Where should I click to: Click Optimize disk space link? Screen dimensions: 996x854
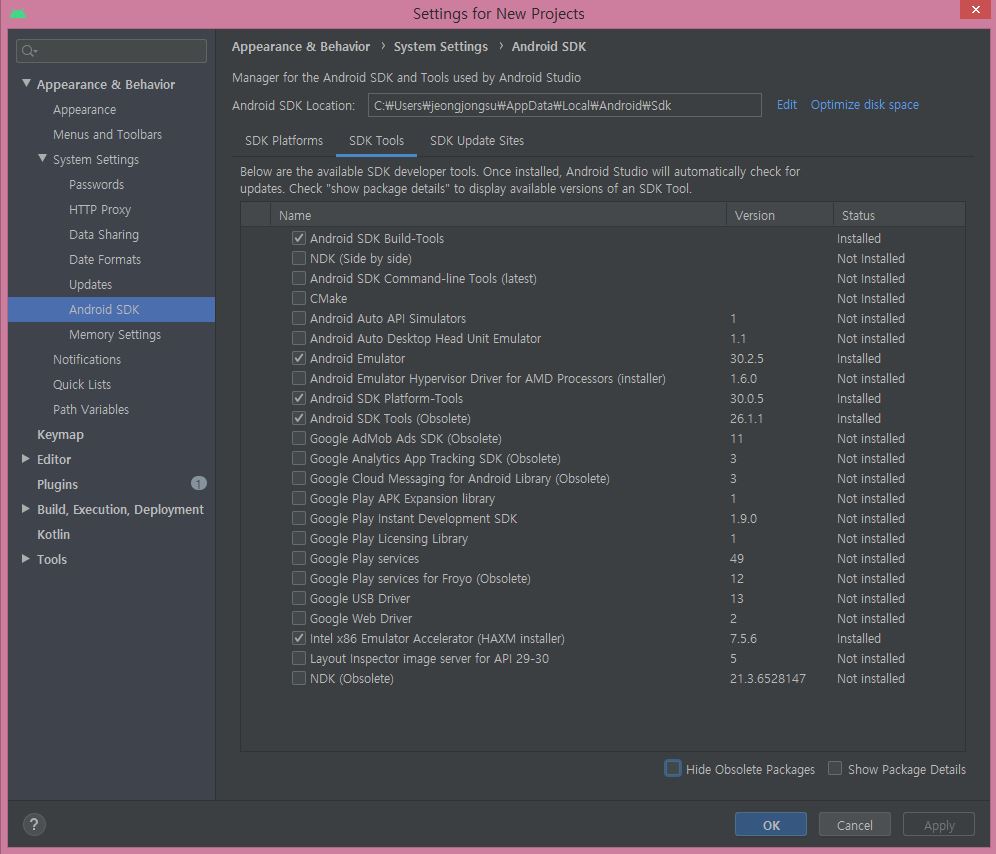[865, 105]
